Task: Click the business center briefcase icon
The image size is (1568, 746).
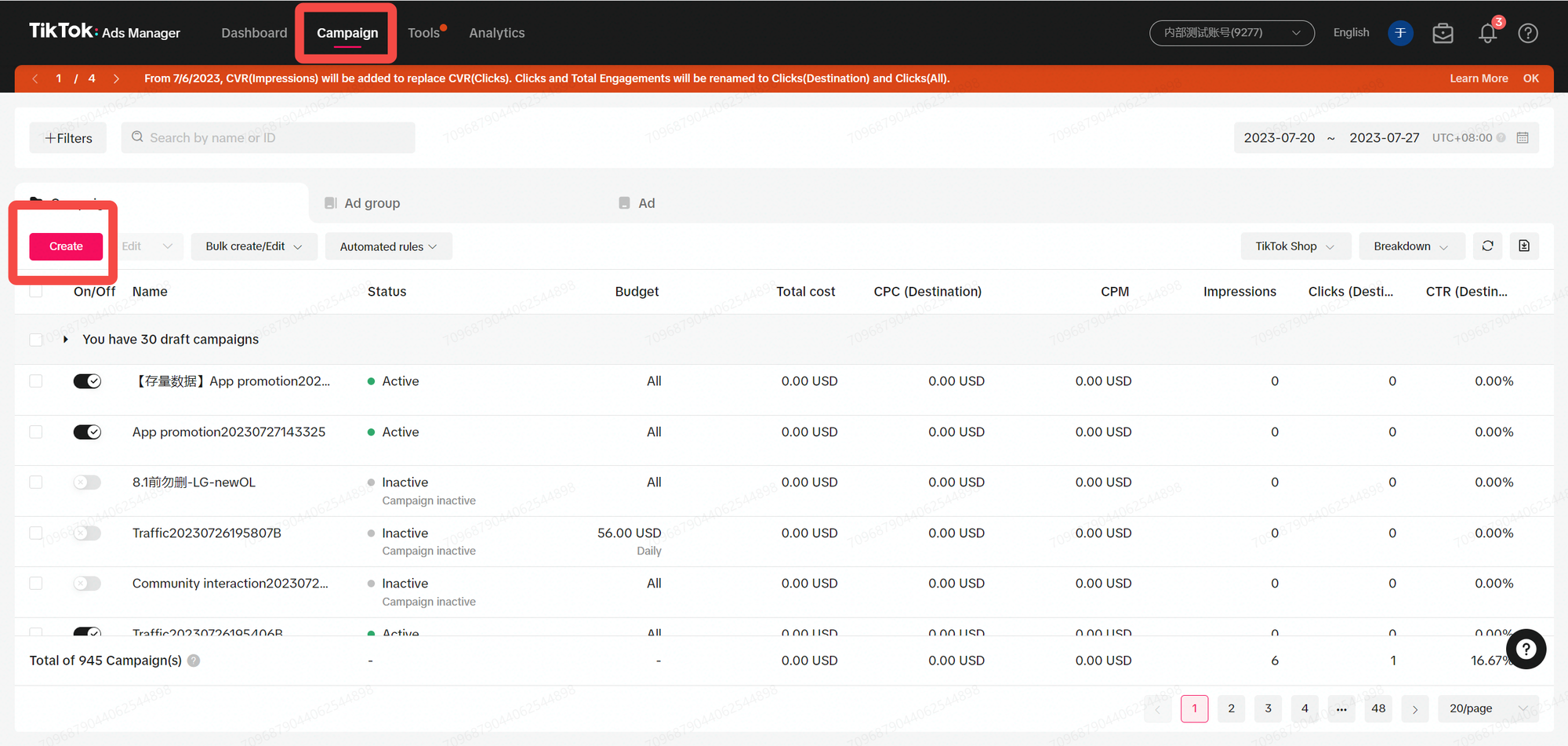Action: pos(1443,33)
